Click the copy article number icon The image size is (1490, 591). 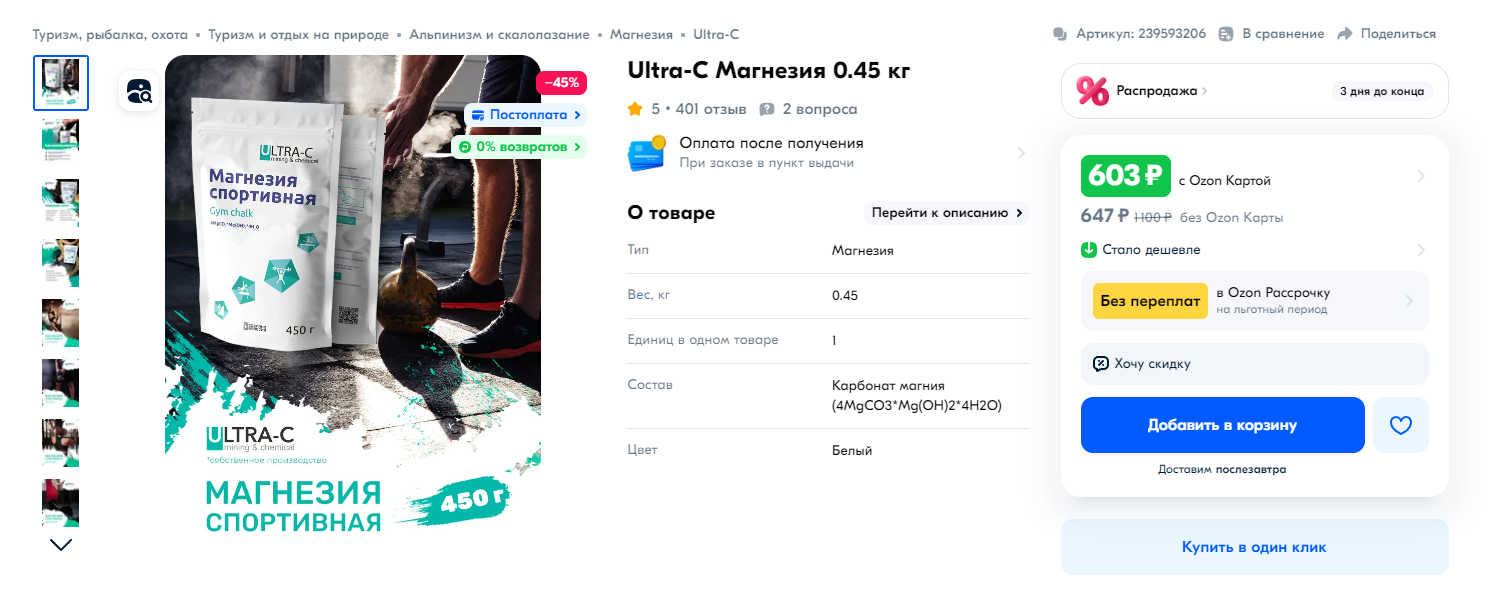(1060, 34)
